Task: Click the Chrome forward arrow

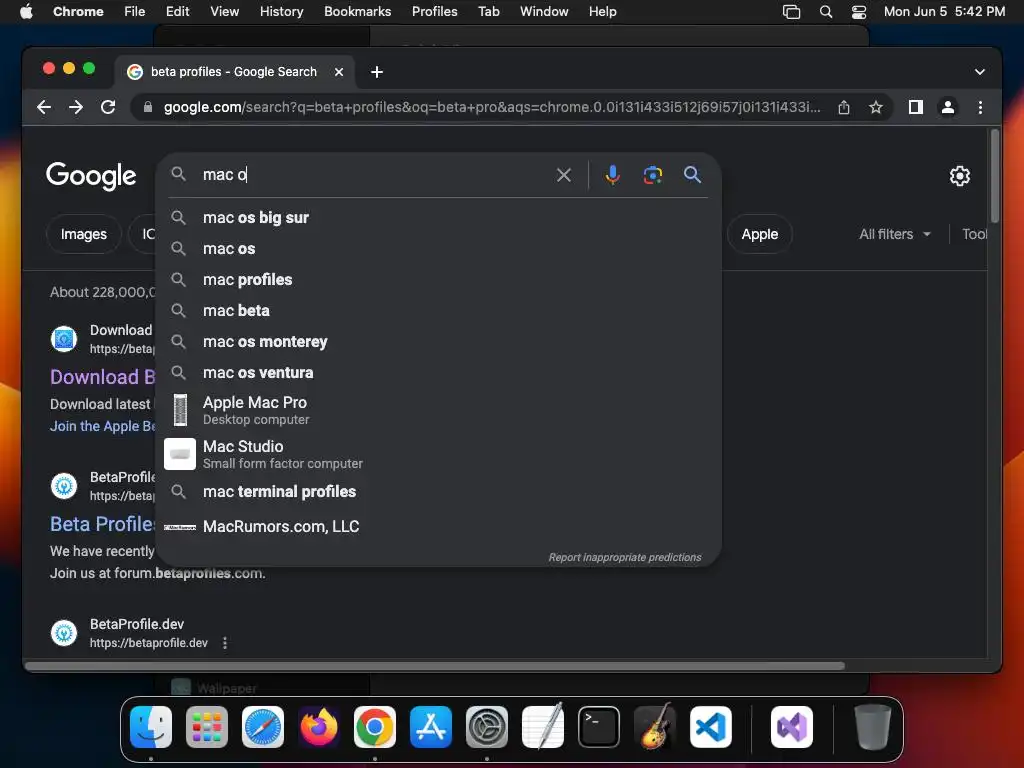Action: pyautogui.click(x=76, y=107)
